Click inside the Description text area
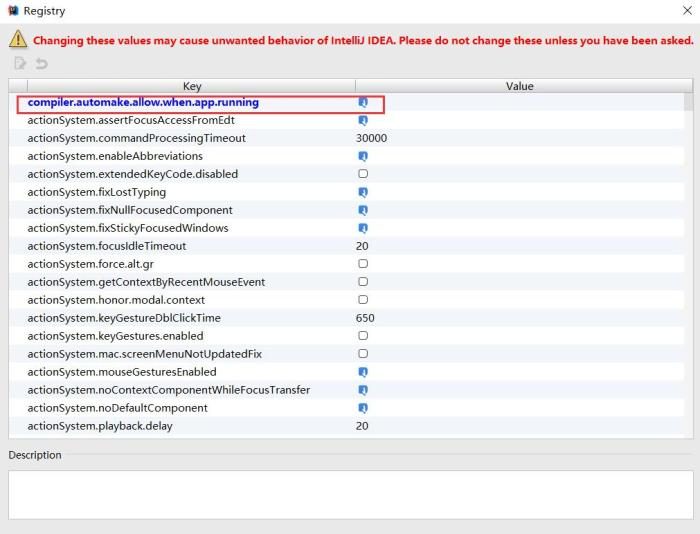This screenshot has width=700, height=534. tap(349, 494)
